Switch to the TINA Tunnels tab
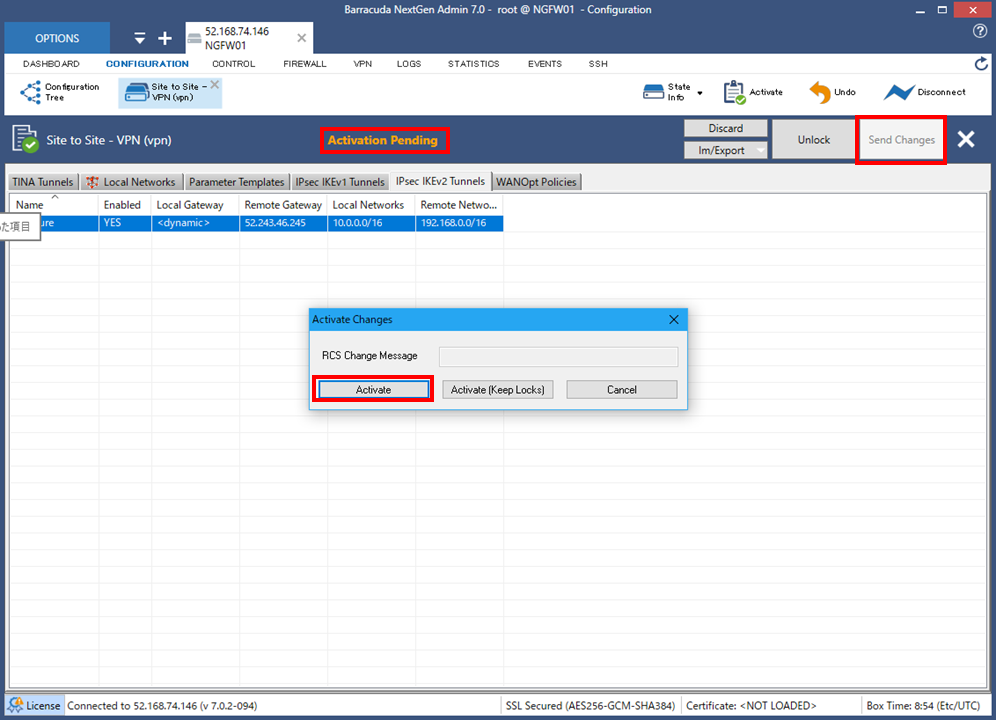Viewport: 996px width, 720px height. (43, 182)
